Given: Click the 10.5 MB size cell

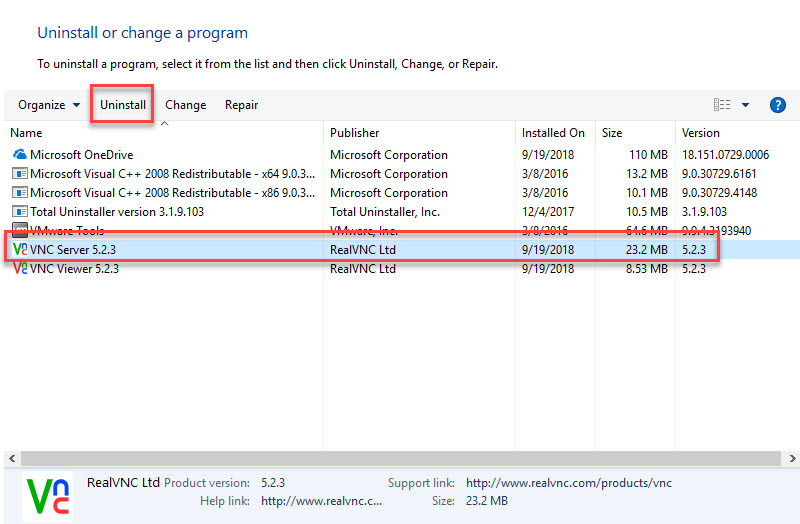Looking at the screenshot, I should tap(646, 211).
